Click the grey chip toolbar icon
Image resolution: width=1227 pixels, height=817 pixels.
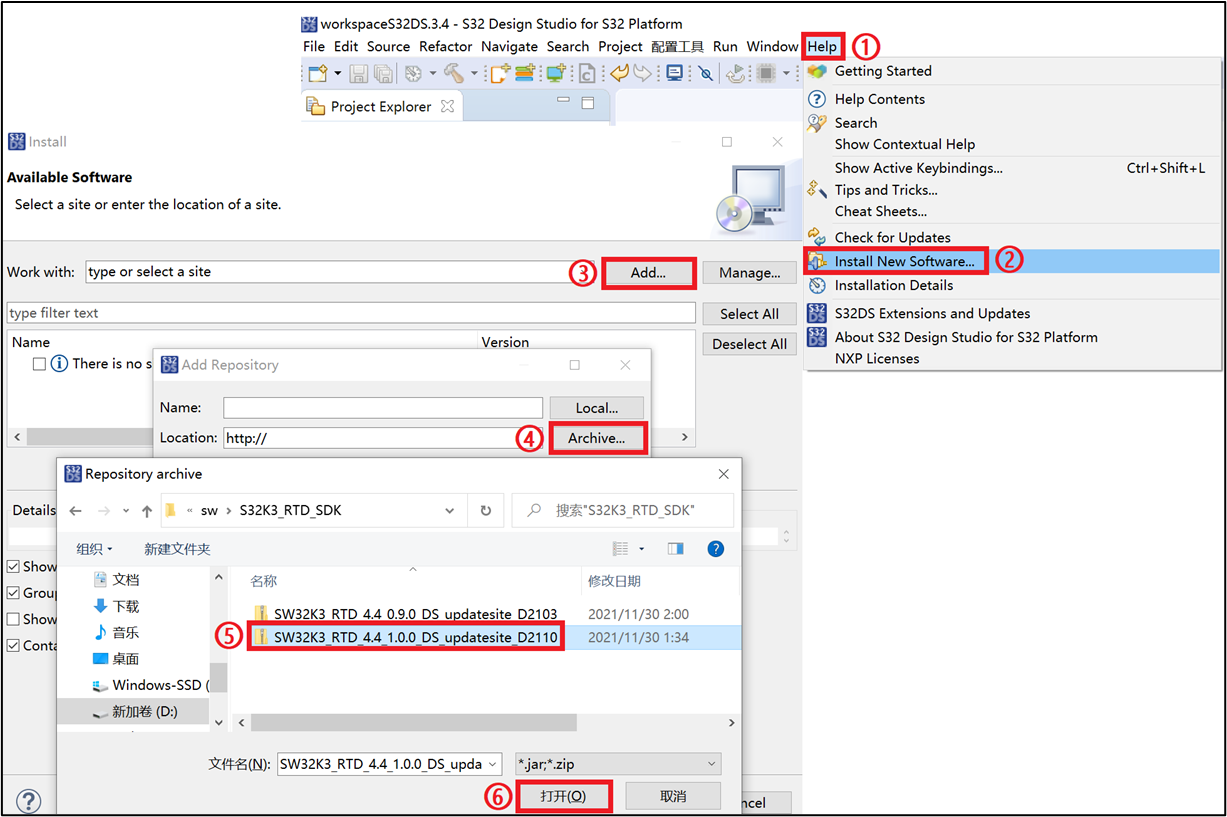[x=767, y=73]
